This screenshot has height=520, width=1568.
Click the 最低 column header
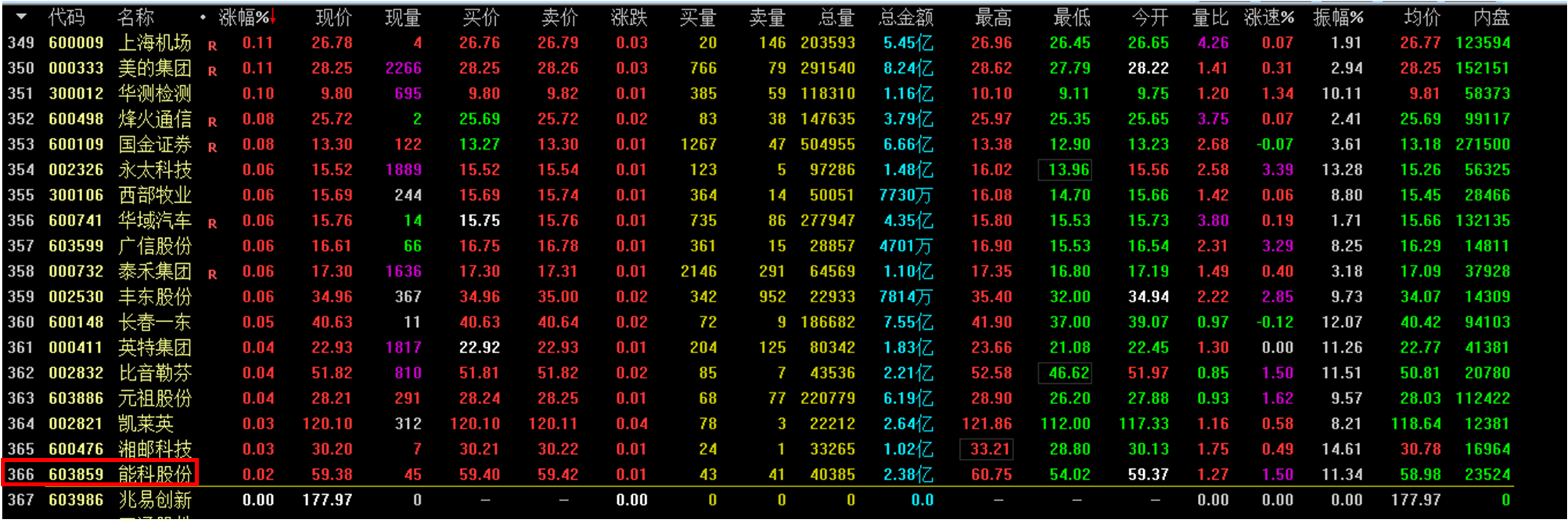tap(1071, 16)
